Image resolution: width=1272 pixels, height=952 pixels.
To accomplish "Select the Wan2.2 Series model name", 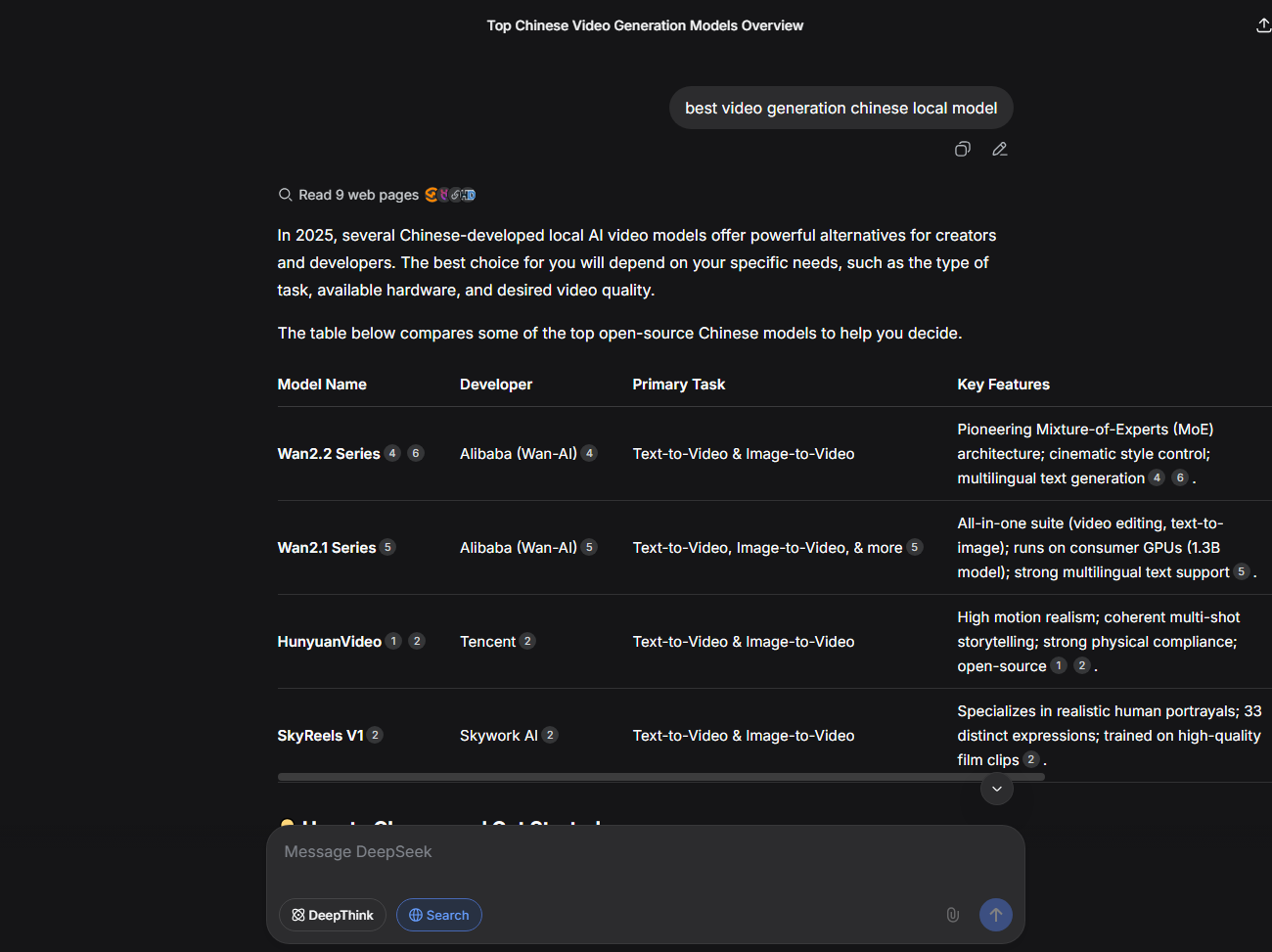I will pyautogui.click(x=329, y=454).
